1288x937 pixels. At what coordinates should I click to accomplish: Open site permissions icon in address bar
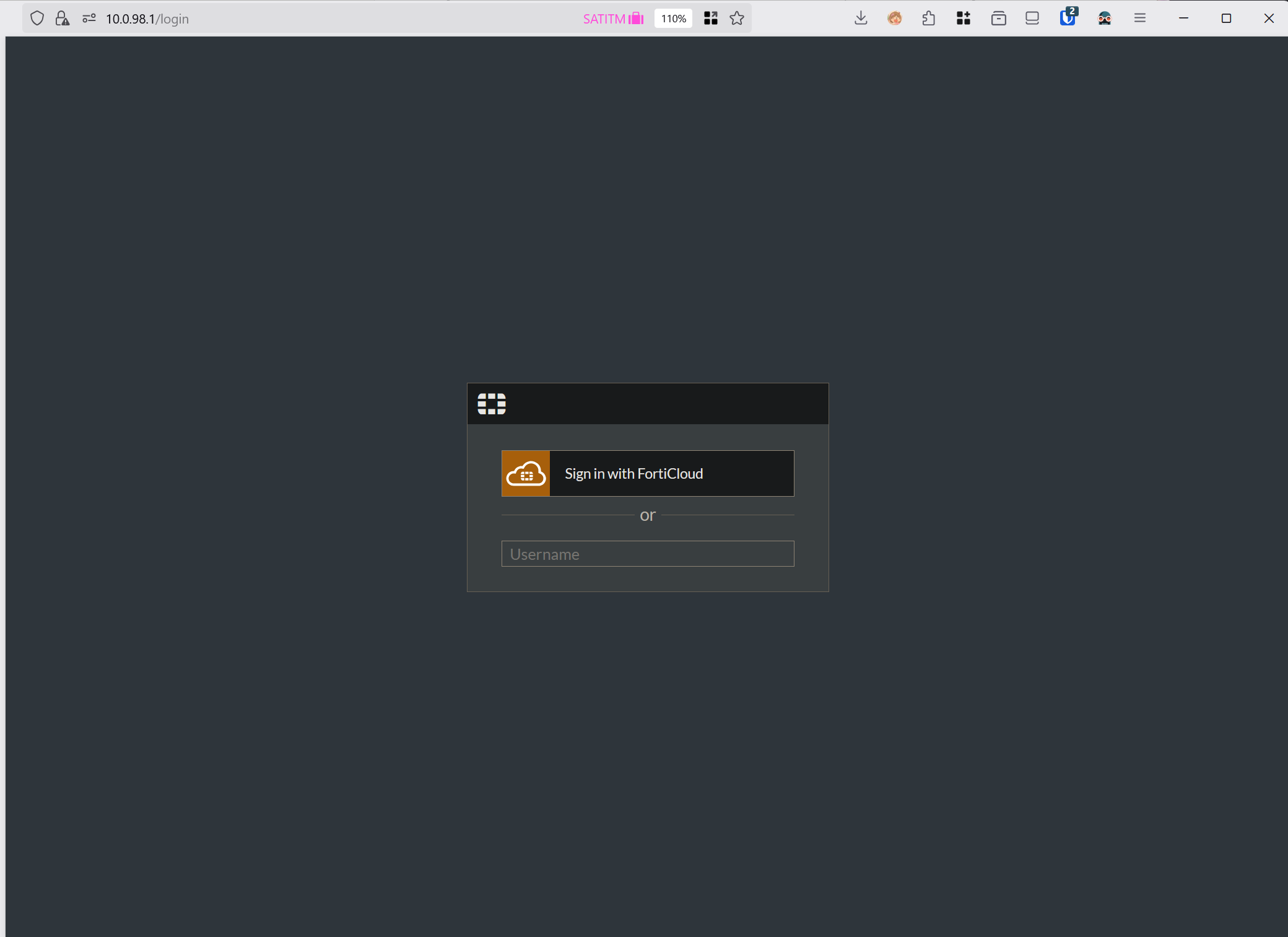coord(89,19)
